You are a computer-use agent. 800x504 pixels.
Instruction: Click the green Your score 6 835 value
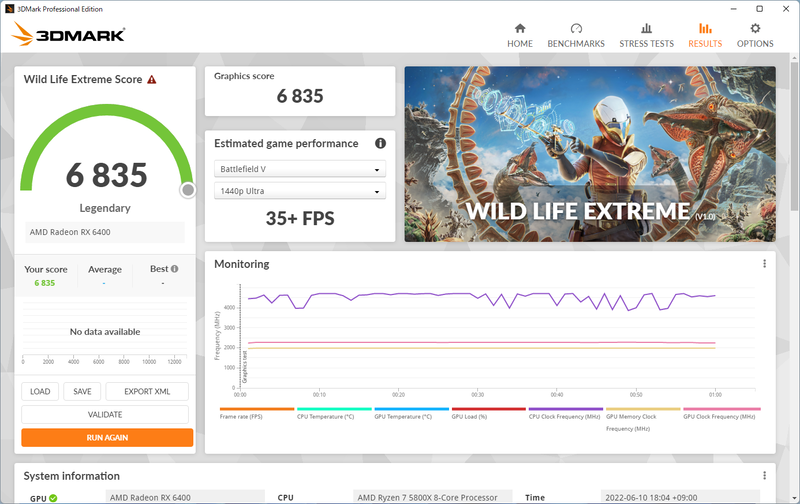(x=44, y=283)
